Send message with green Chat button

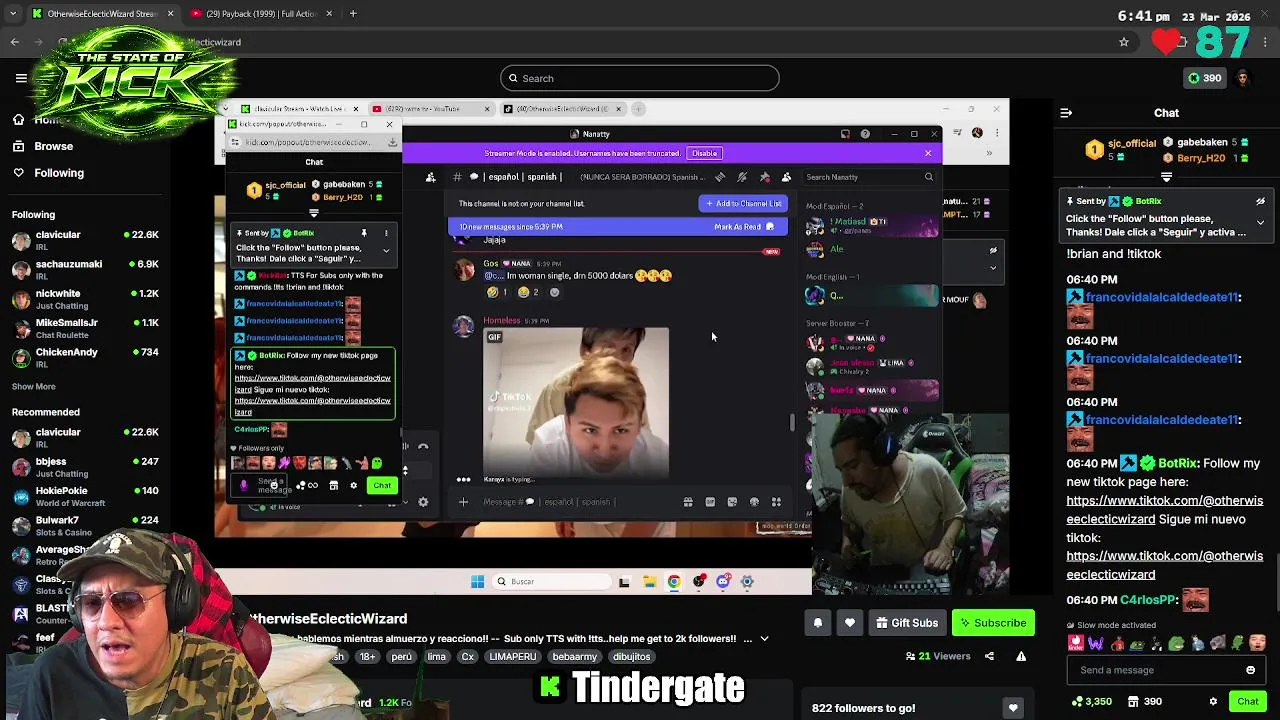click(1248, 702)
